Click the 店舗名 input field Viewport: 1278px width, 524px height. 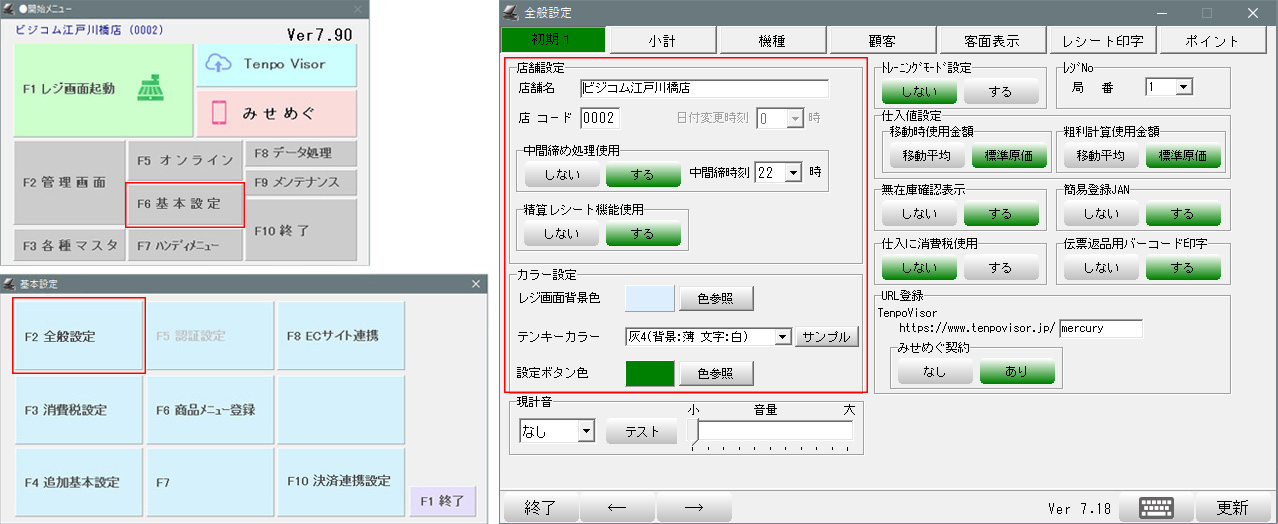point(703,89)
